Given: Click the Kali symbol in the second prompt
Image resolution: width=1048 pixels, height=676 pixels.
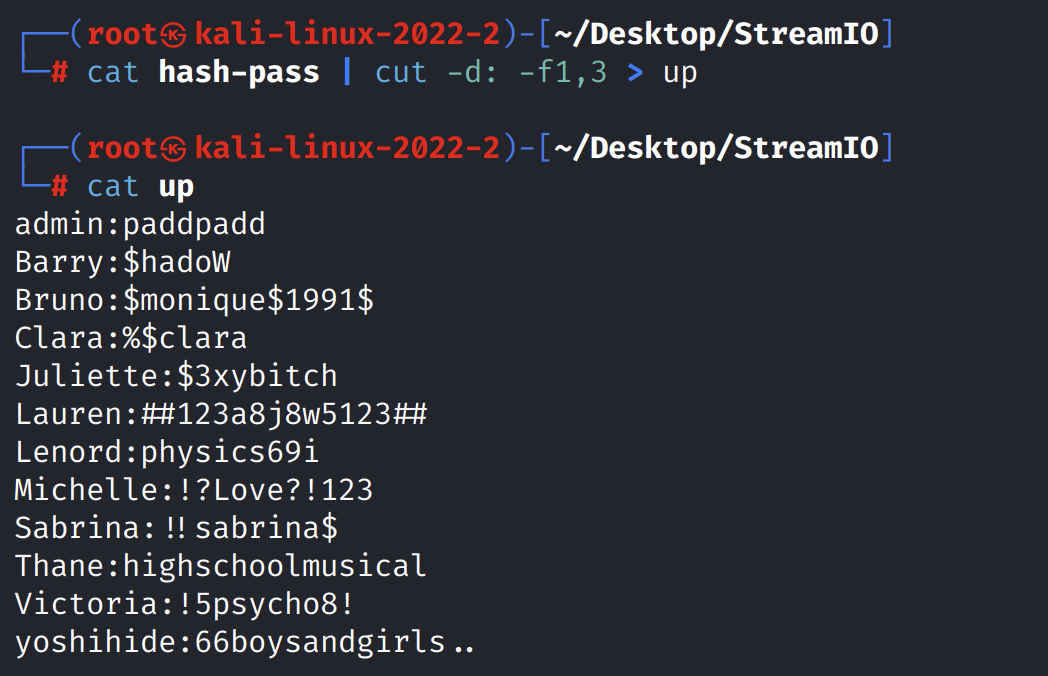Looking at the screenshot, I should 174,148.
